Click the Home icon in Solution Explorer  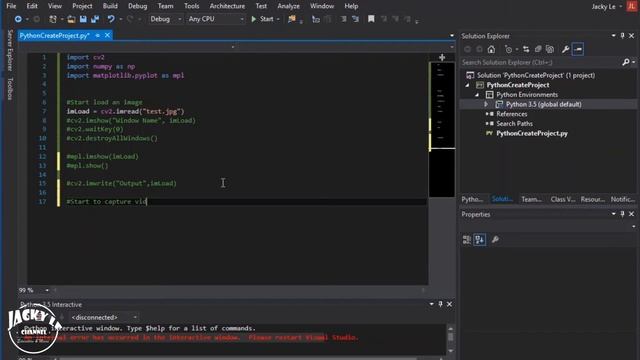pos(491,49)
